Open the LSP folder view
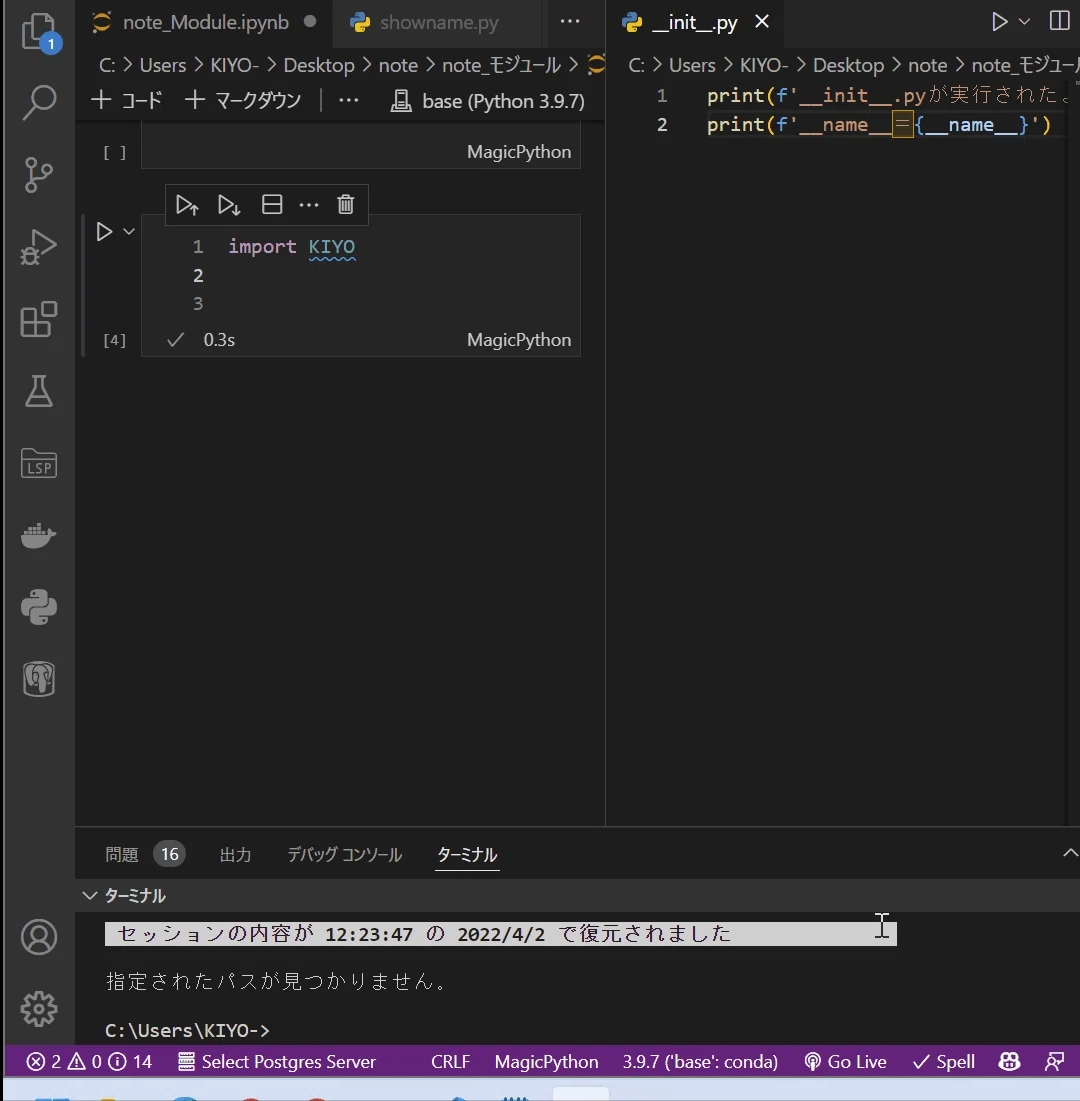 click(x=39, y=463)
